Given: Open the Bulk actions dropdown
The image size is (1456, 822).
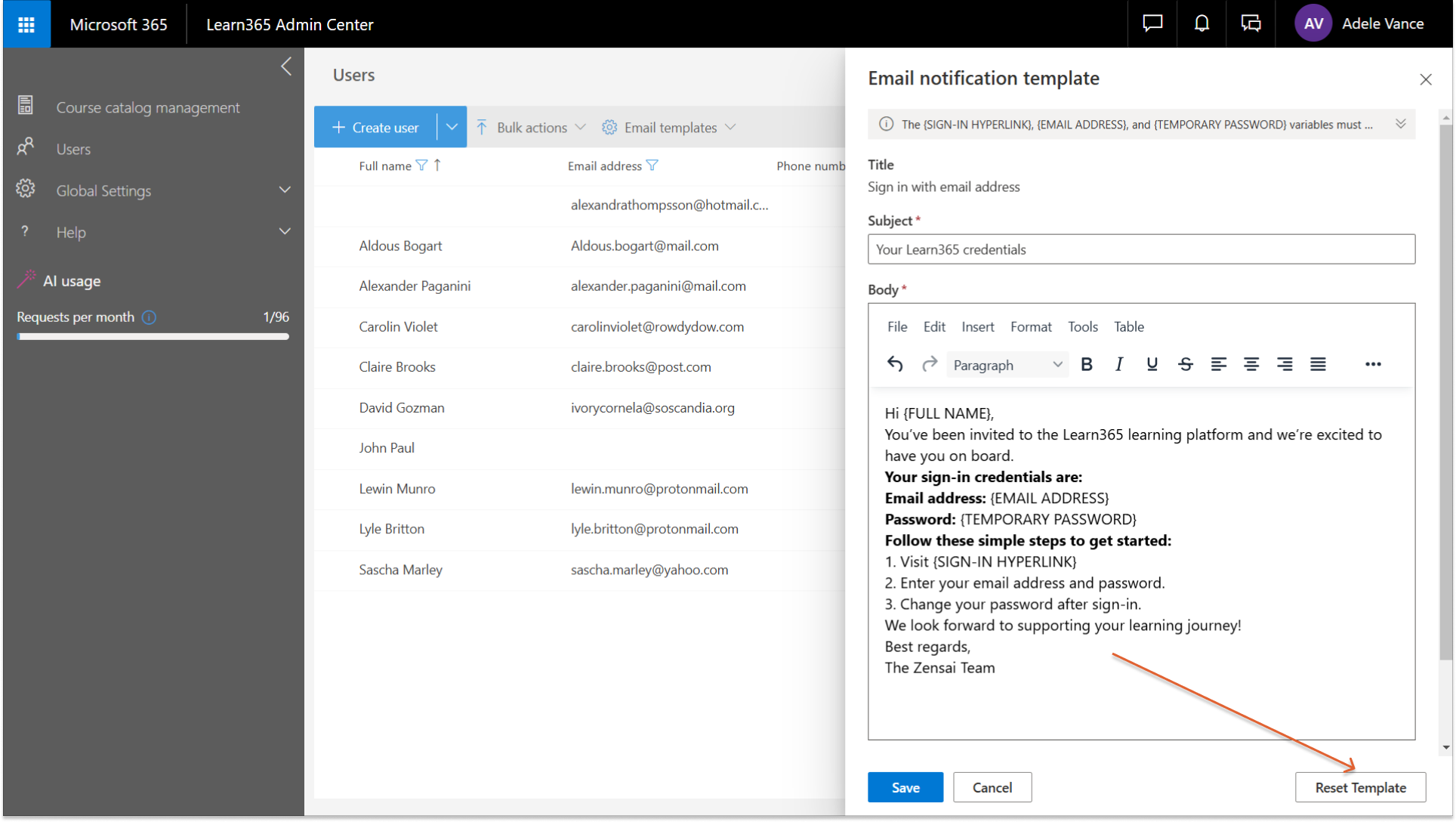Looking at the screenshot, I should [x=531, y=127].
